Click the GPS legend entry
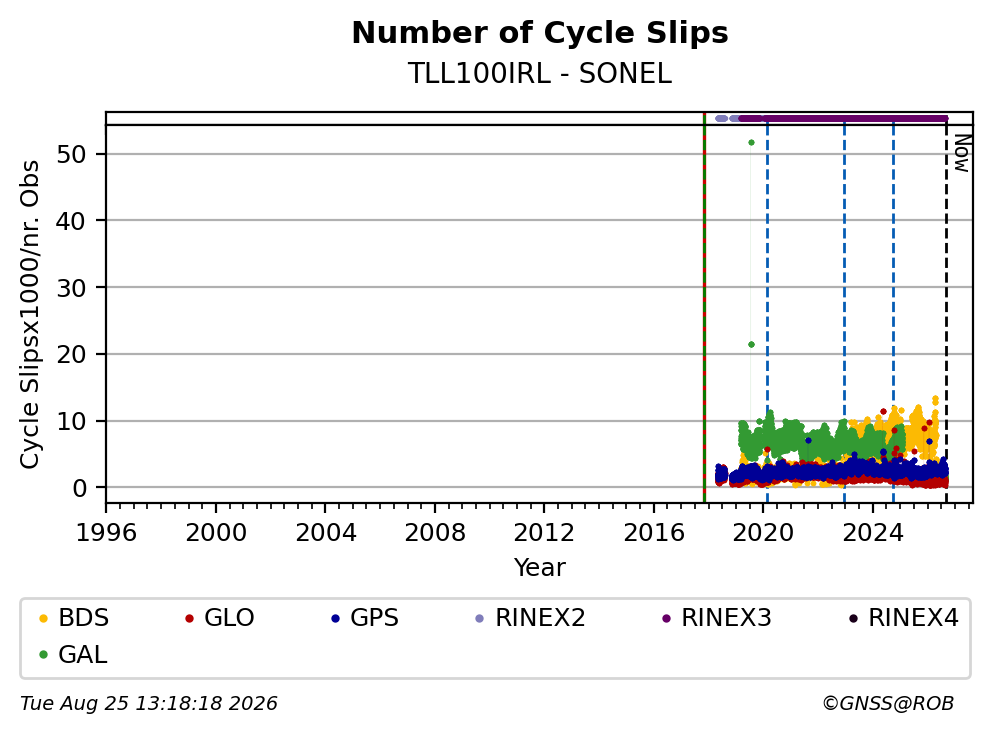 click(365, 618)
